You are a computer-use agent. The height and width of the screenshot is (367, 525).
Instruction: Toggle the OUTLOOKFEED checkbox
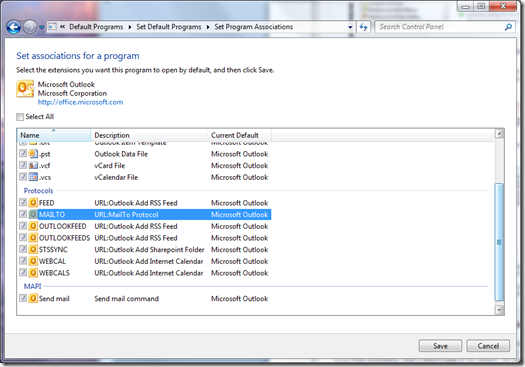point(23,226)
